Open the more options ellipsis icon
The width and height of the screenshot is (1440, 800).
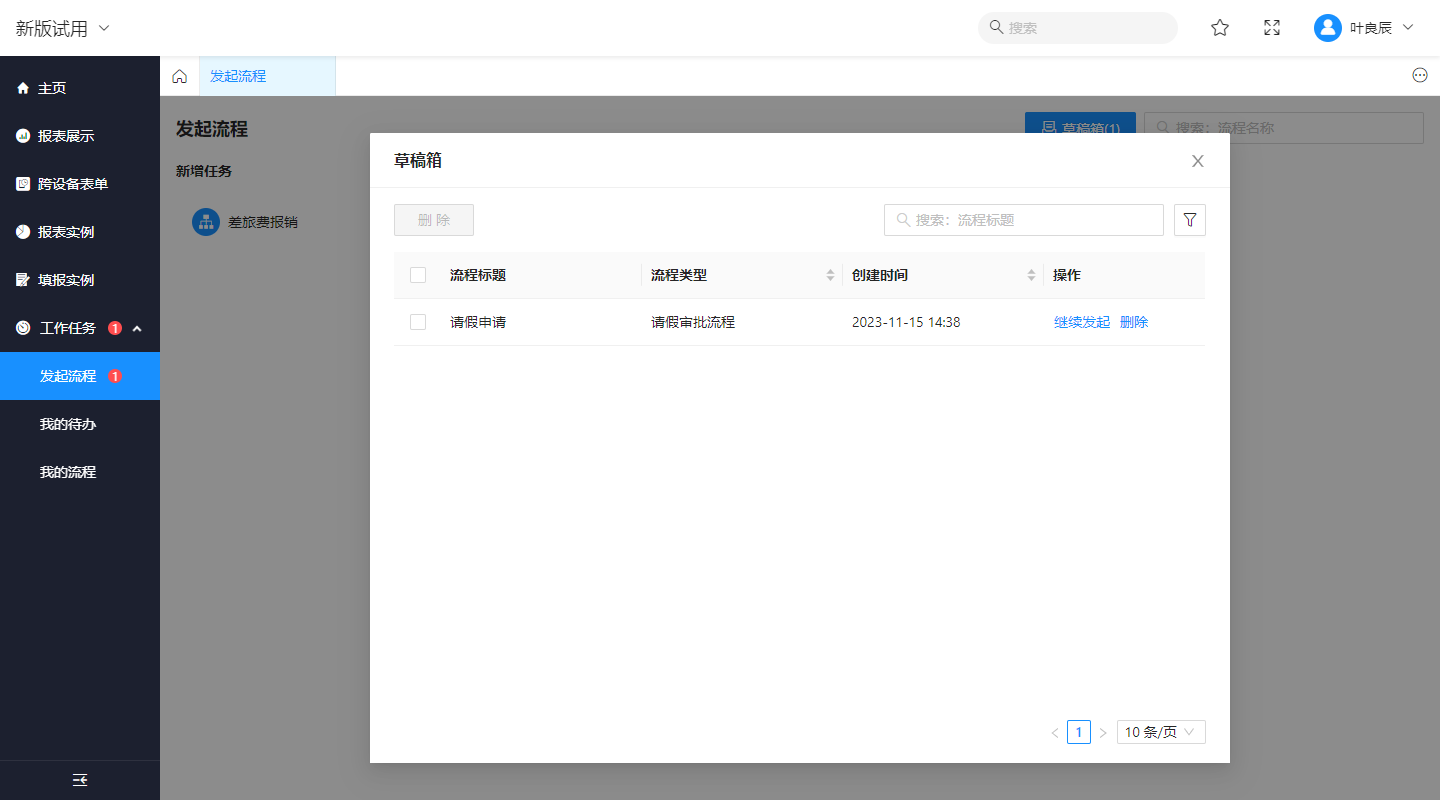pos(1420,76)
